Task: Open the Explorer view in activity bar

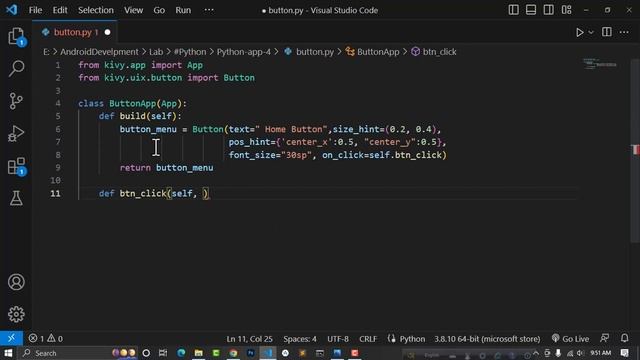Action: (x=16, y=36)
